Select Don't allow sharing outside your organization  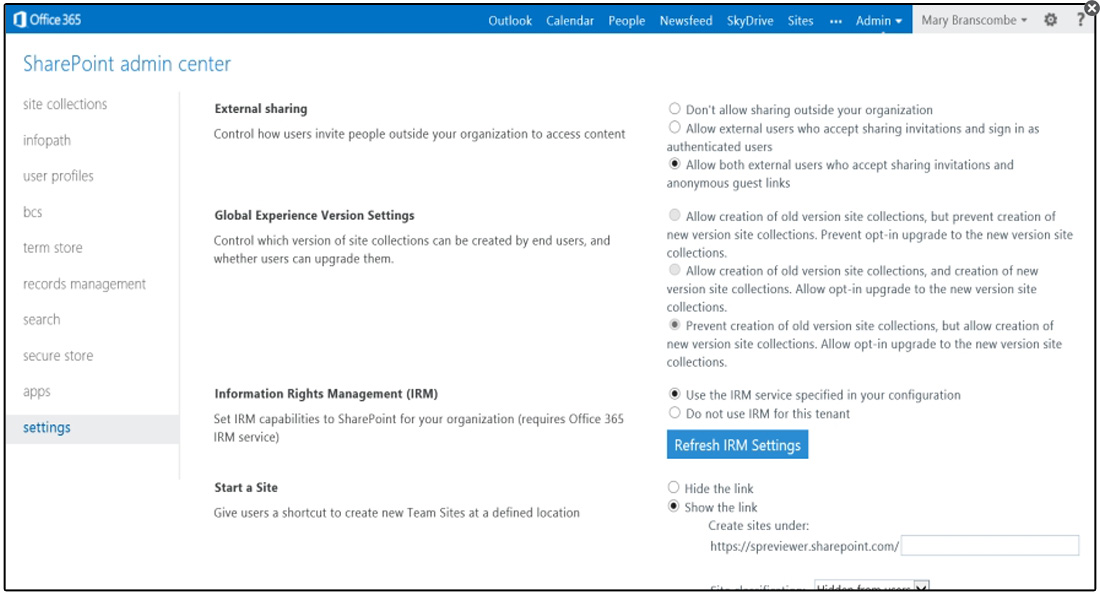coord(674,109)
